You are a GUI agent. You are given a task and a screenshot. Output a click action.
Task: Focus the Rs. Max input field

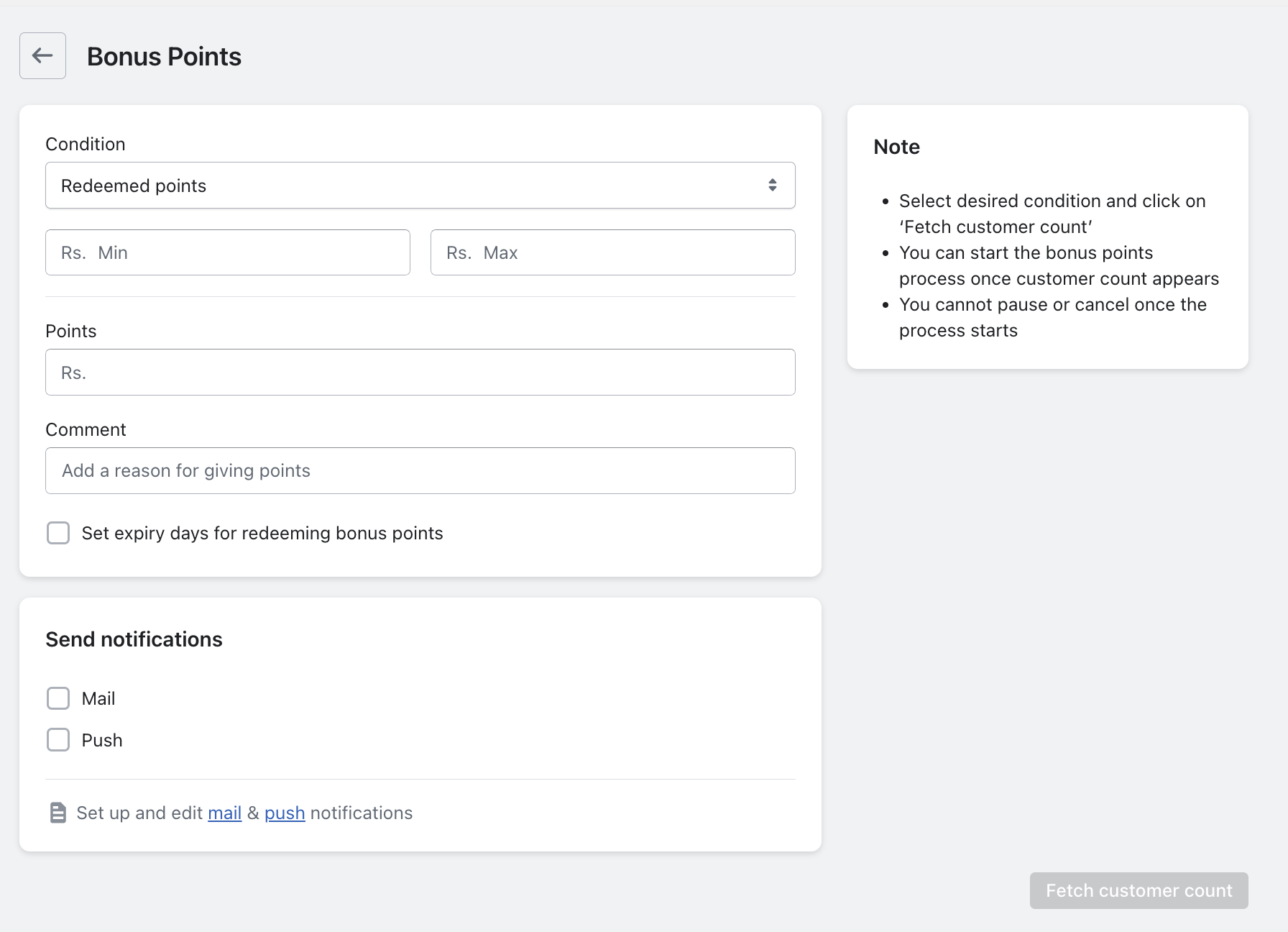click(x=612, y=252)
